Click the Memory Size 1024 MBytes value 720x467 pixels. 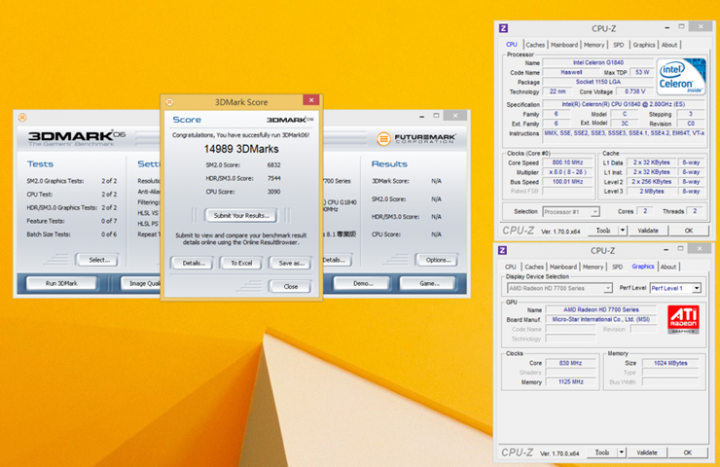670,363
